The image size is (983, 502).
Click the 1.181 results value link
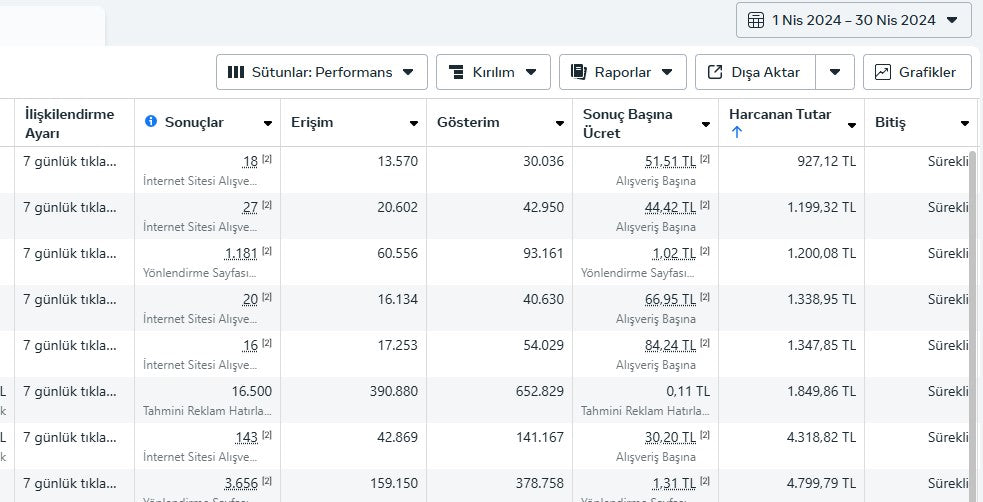point(241,253)
